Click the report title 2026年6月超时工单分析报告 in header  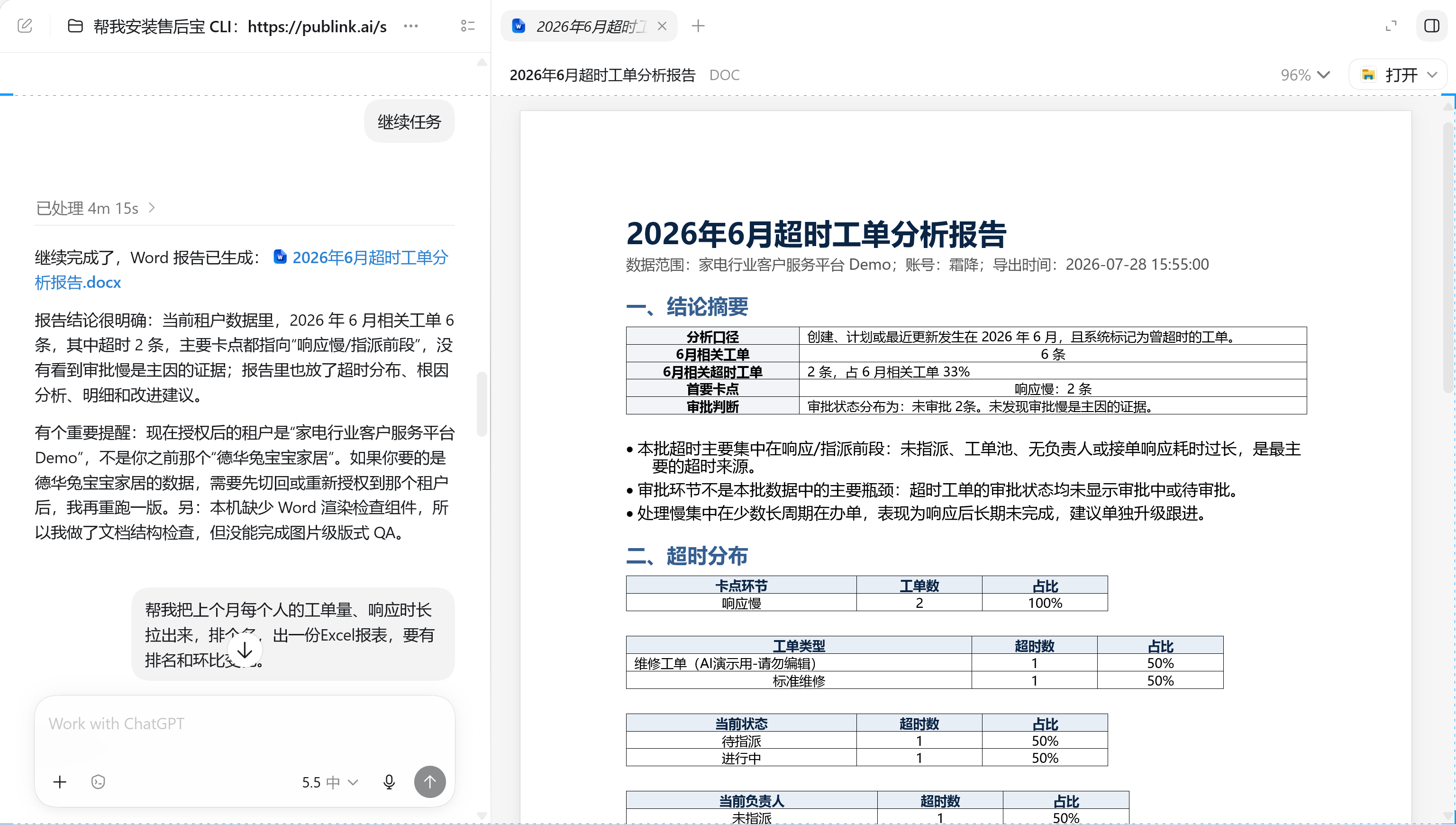click(602, 75)
